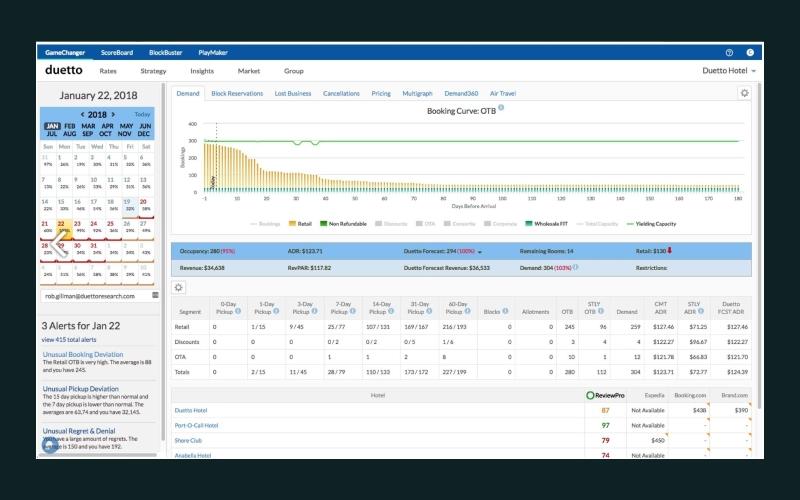Show info icon next to 0-Day Pickup
The width and height of the screenshot is (800, 500).
(238, 311)
